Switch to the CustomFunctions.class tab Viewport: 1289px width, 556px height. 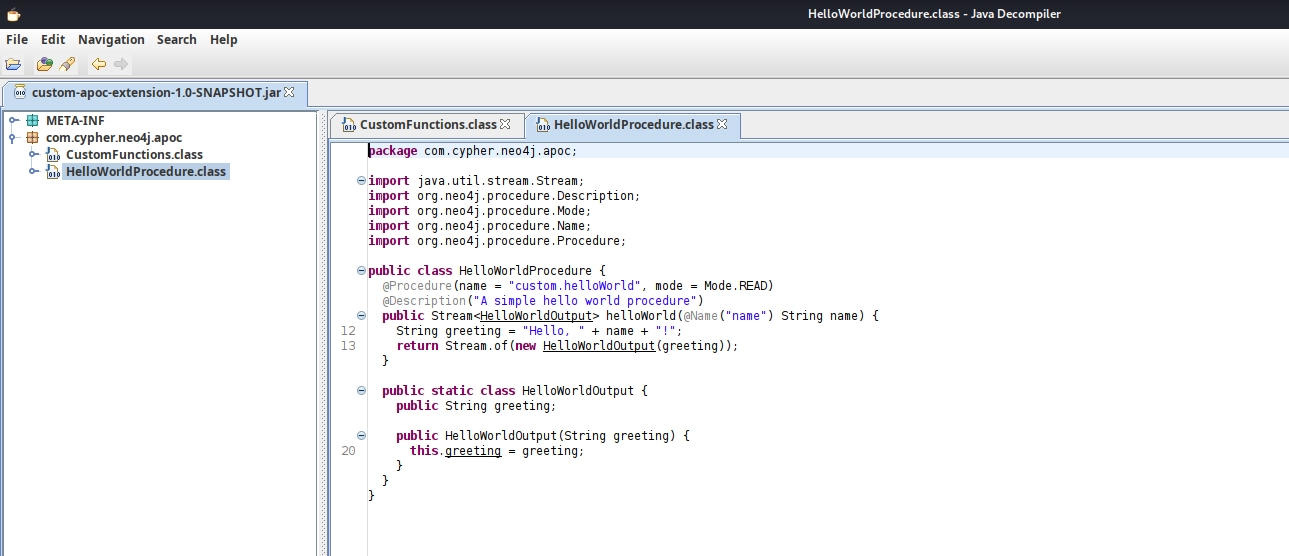tap(428, 125)
